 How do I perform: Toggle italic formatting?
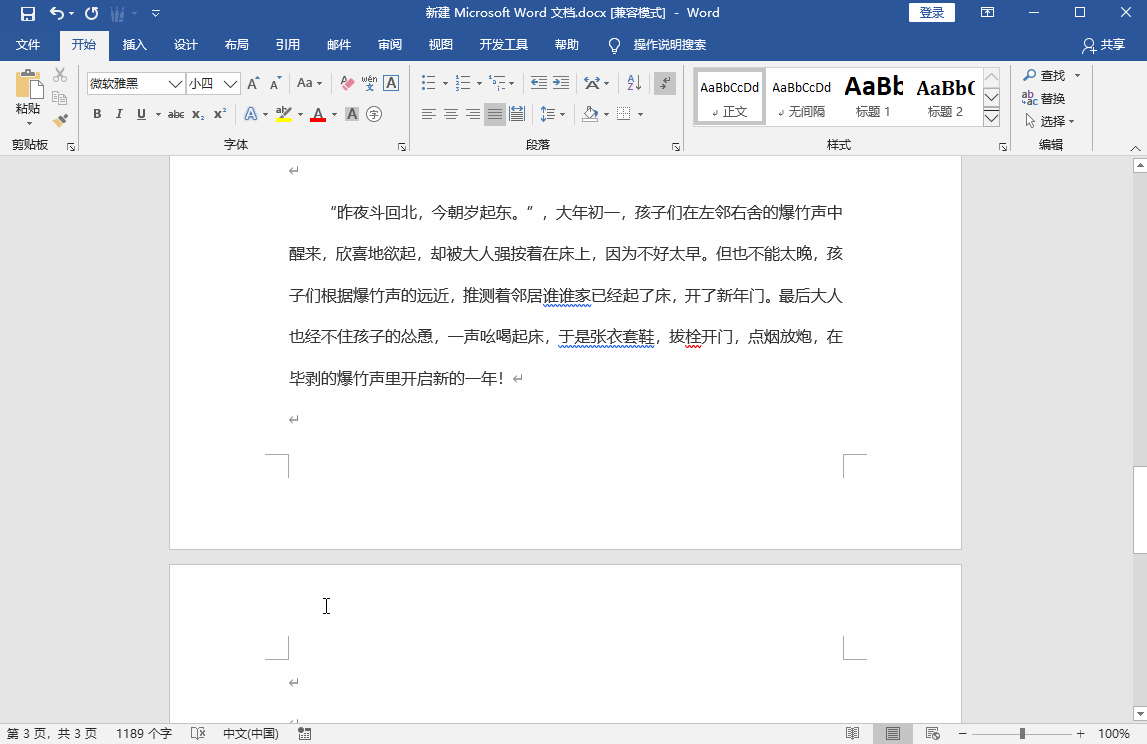pyautogui.click(x=119, y=114)
